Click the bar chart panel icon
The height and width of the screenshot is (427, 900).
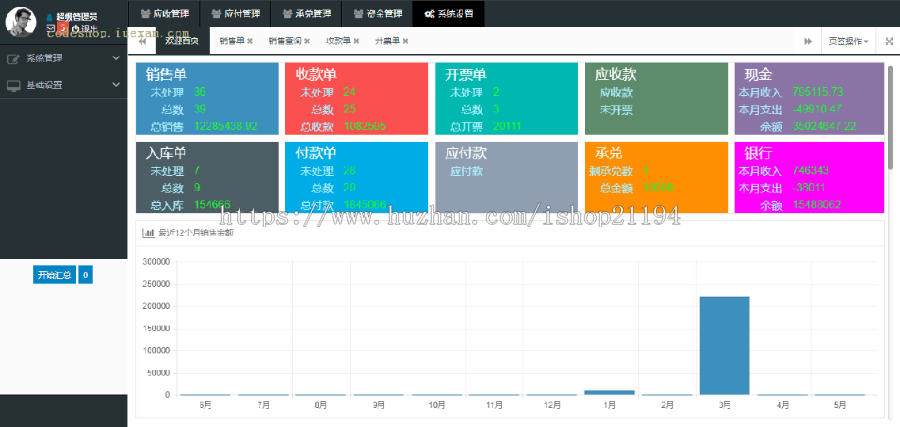point(148,232)
